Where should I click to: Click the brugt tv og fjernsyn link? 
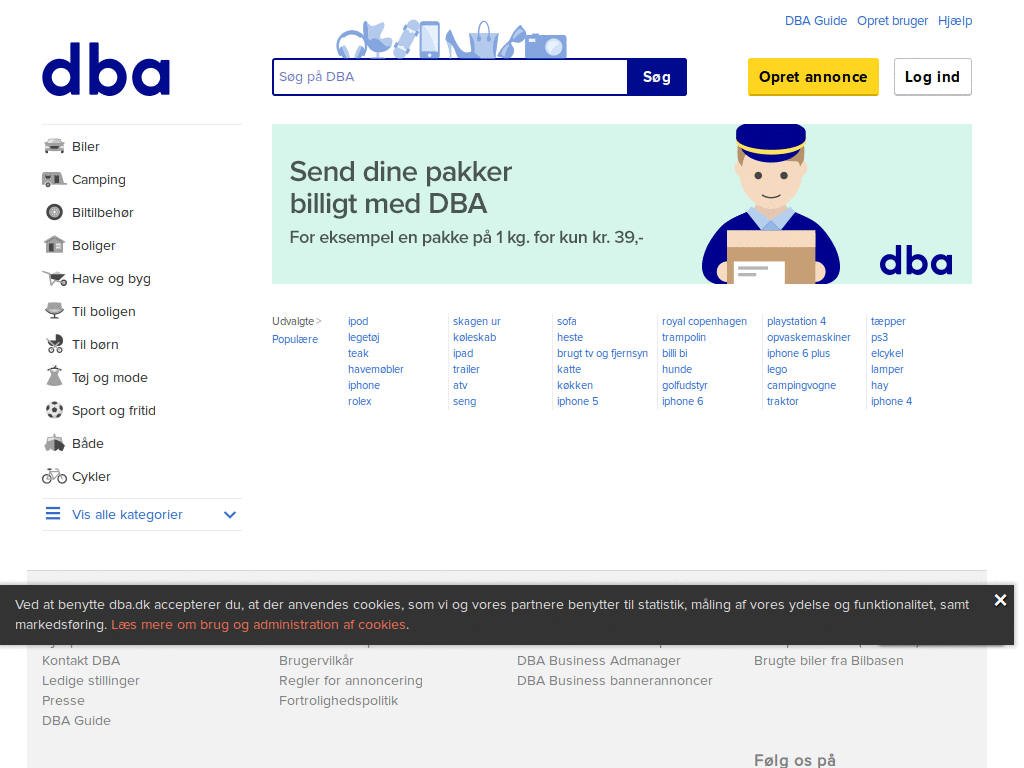[x=602, y=353]
